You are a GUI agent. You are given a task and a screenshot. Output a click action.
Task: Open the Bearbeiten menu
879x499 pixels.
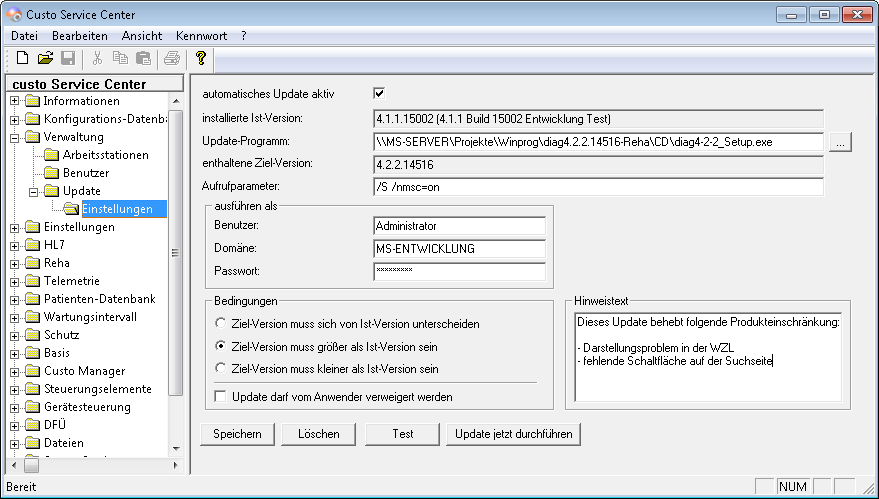[x=80, y=36]
